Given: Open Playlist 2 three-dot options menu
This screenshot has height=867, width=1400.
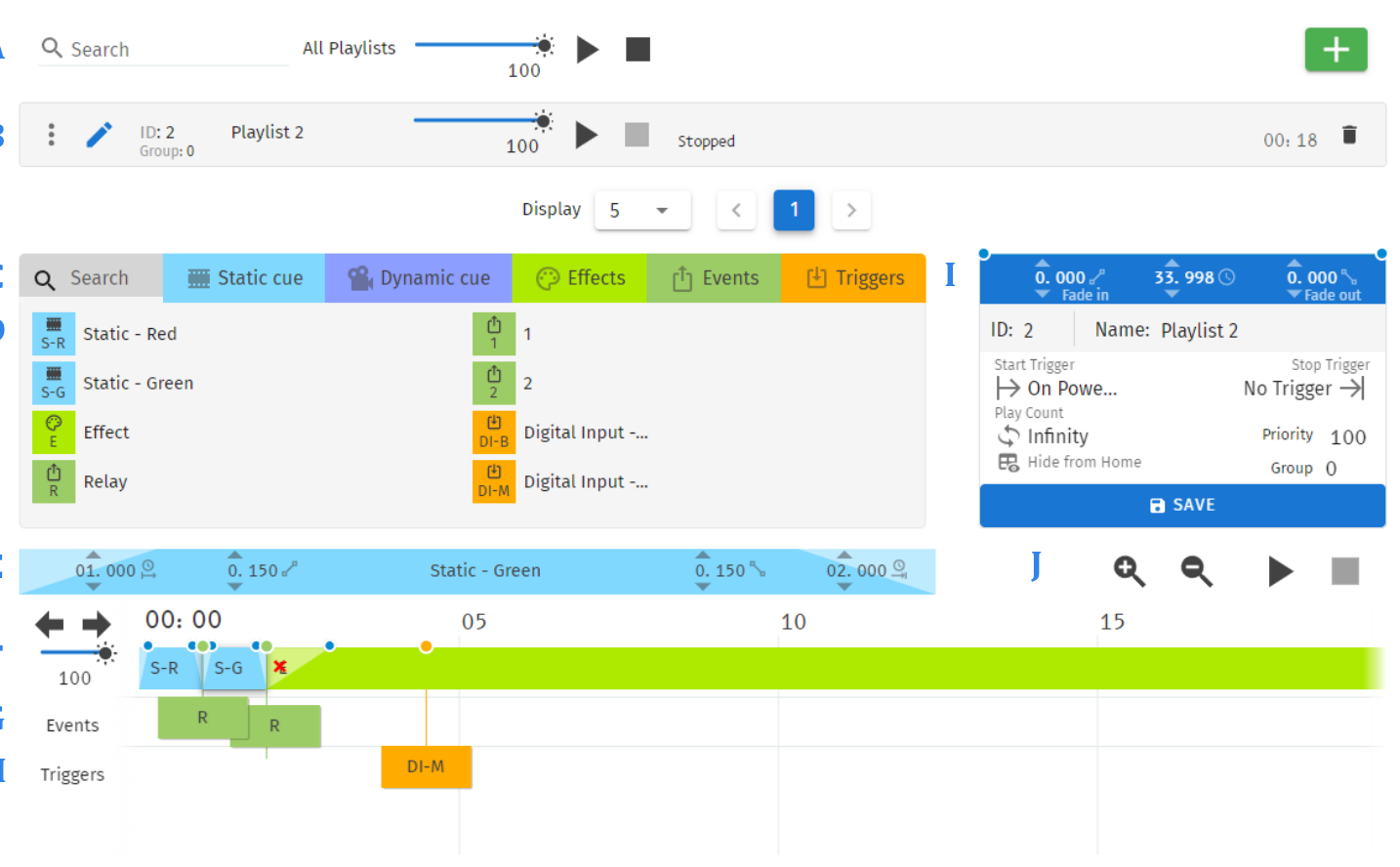Looking at the screenshot, I should point(51,135).
